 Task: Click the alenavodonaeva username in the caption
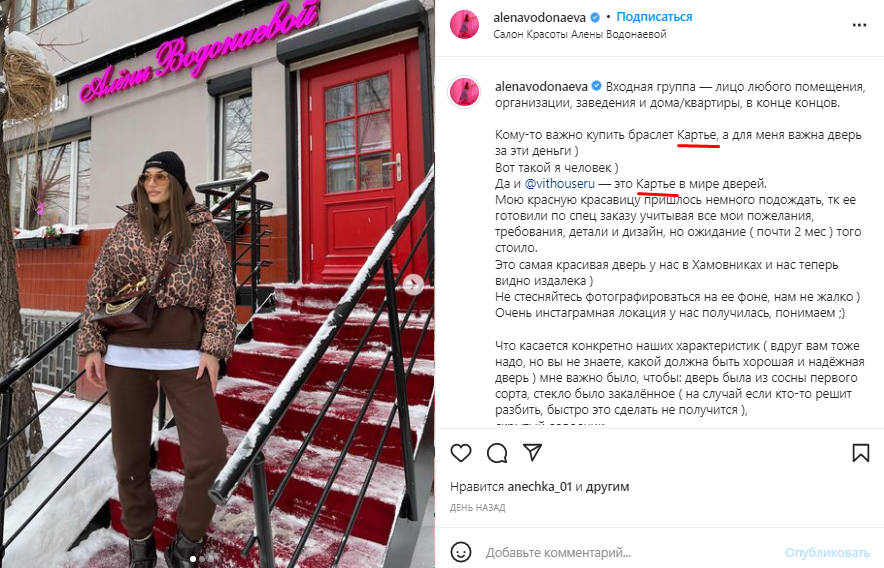tap(541, 86)
